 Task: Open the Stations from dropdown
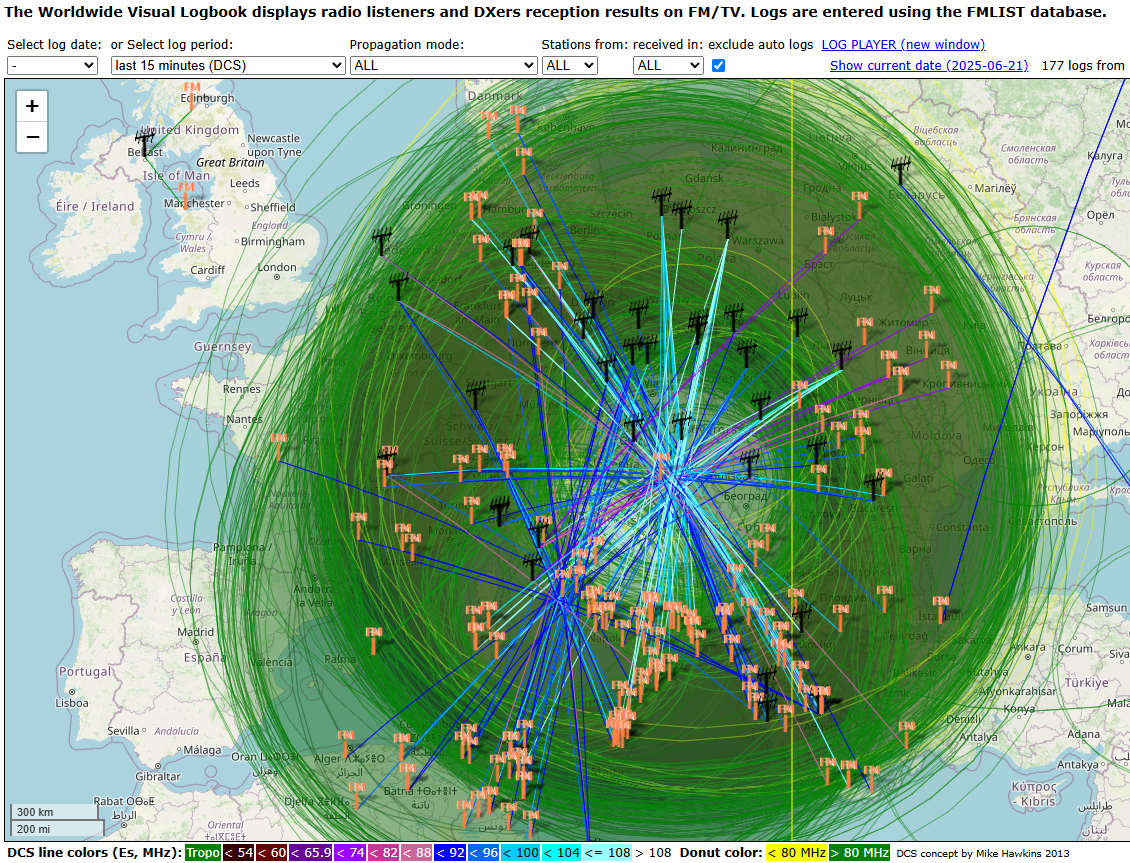(x=569, y=66)
